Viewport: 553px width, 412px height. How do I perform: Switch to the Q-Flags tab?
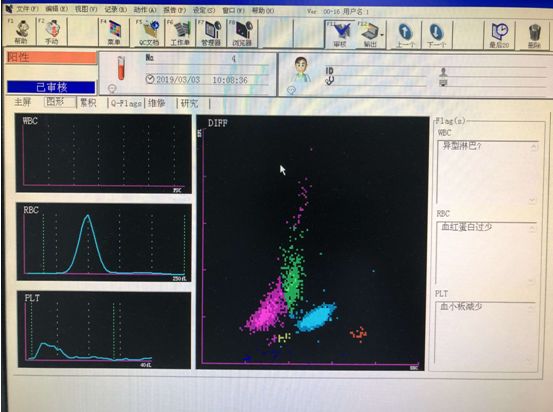126,103
